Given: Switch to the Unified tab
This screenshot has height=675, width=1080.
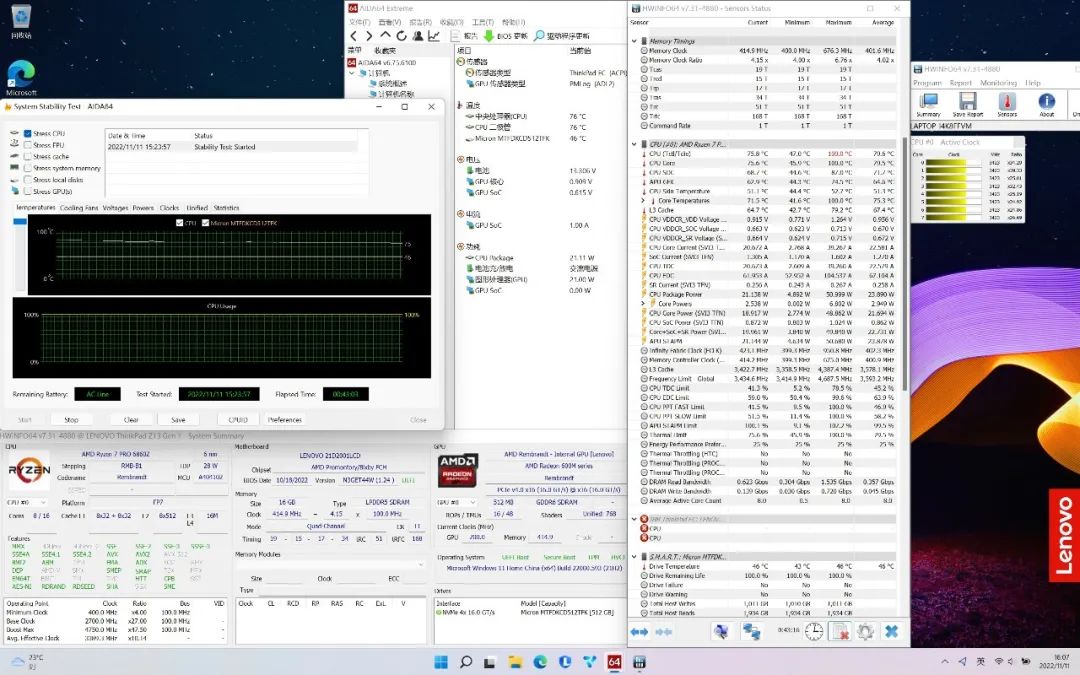Looking at the screenshot, I should coord(196,208).
